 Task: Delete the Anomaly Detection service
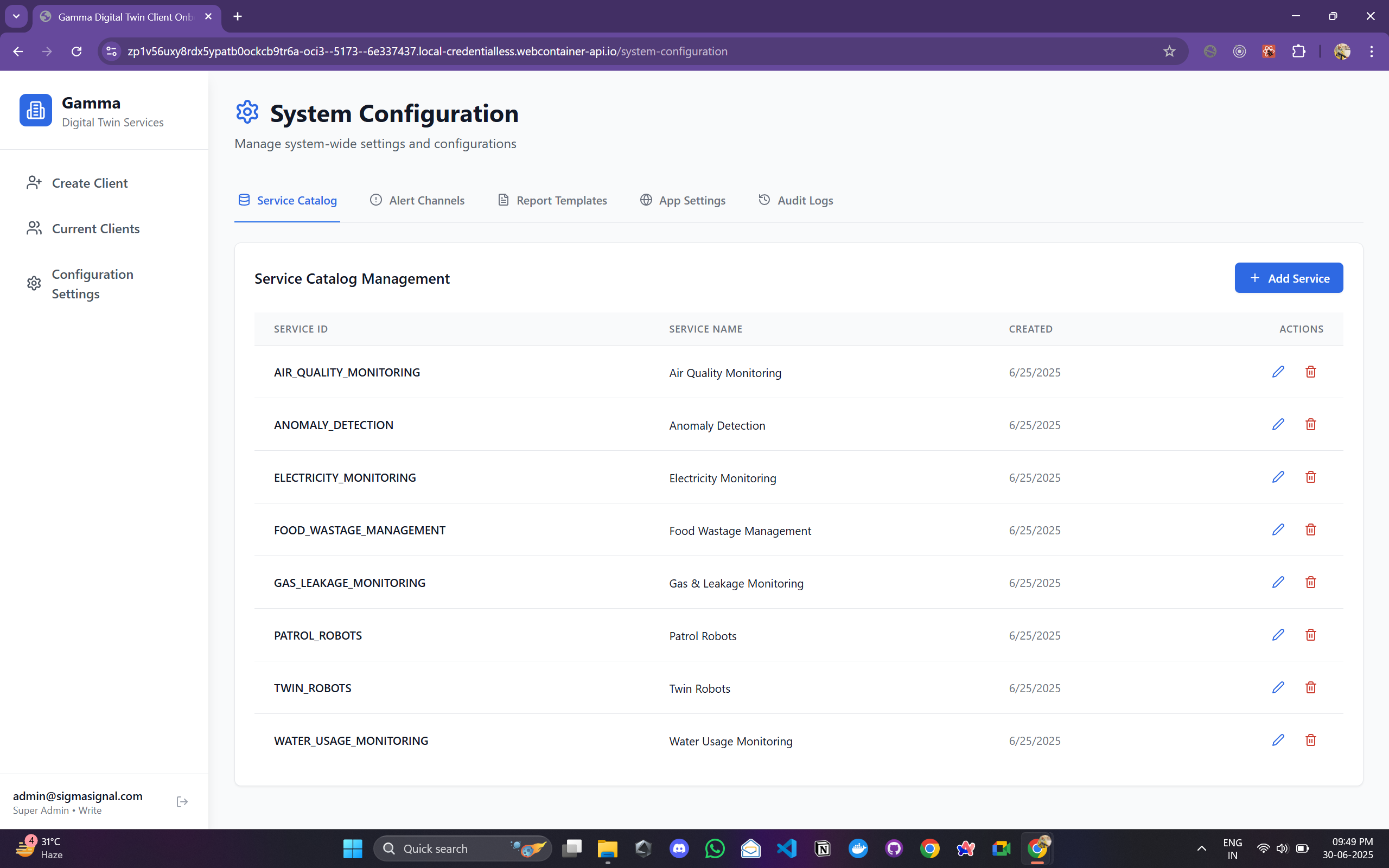click(1310, 425)
